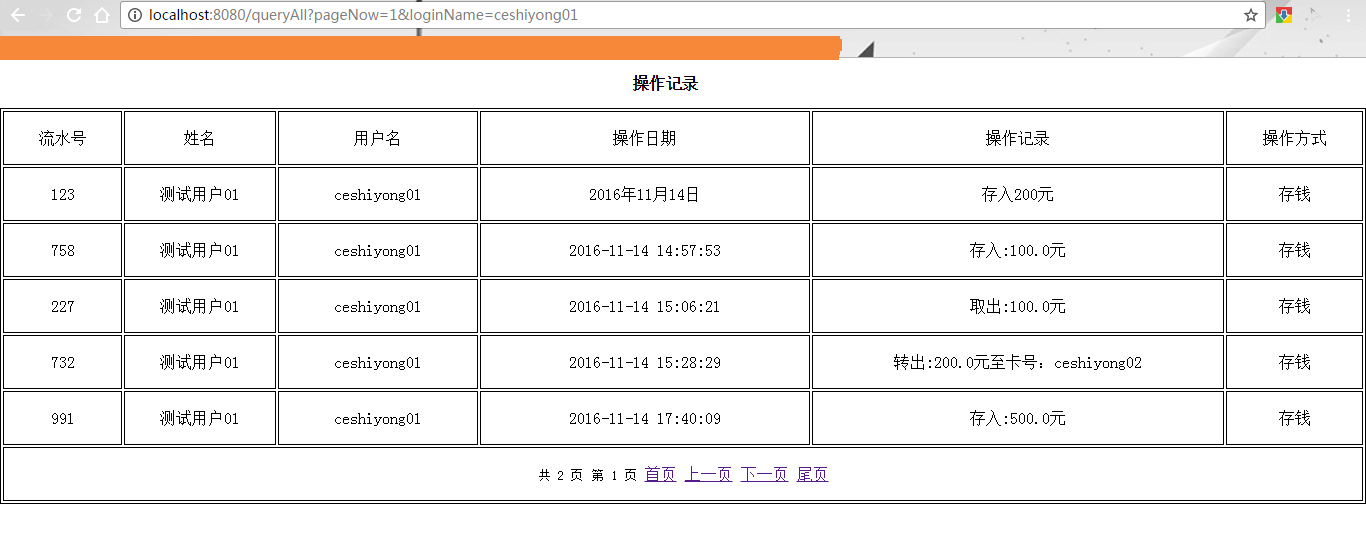The width and height of the screenshot is (1366, 550).
Task: Click date cell 2016-11-14 15:06:21
Action: [645, 306]
